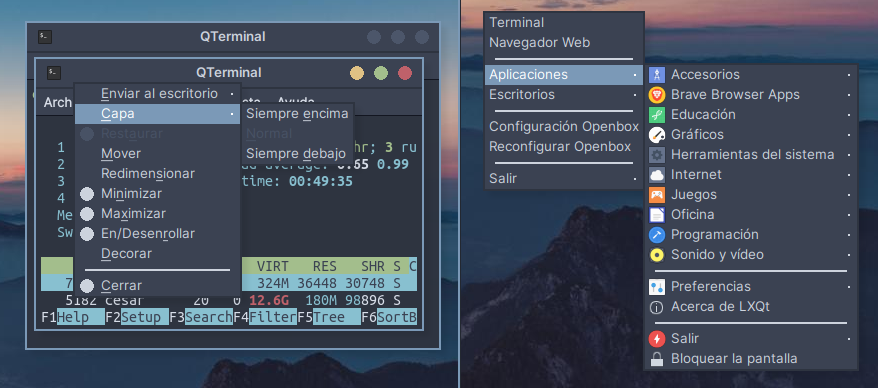Screen dimensions: 878x388
Task: Click the Internet cloud icon
Action: [656, 175]
